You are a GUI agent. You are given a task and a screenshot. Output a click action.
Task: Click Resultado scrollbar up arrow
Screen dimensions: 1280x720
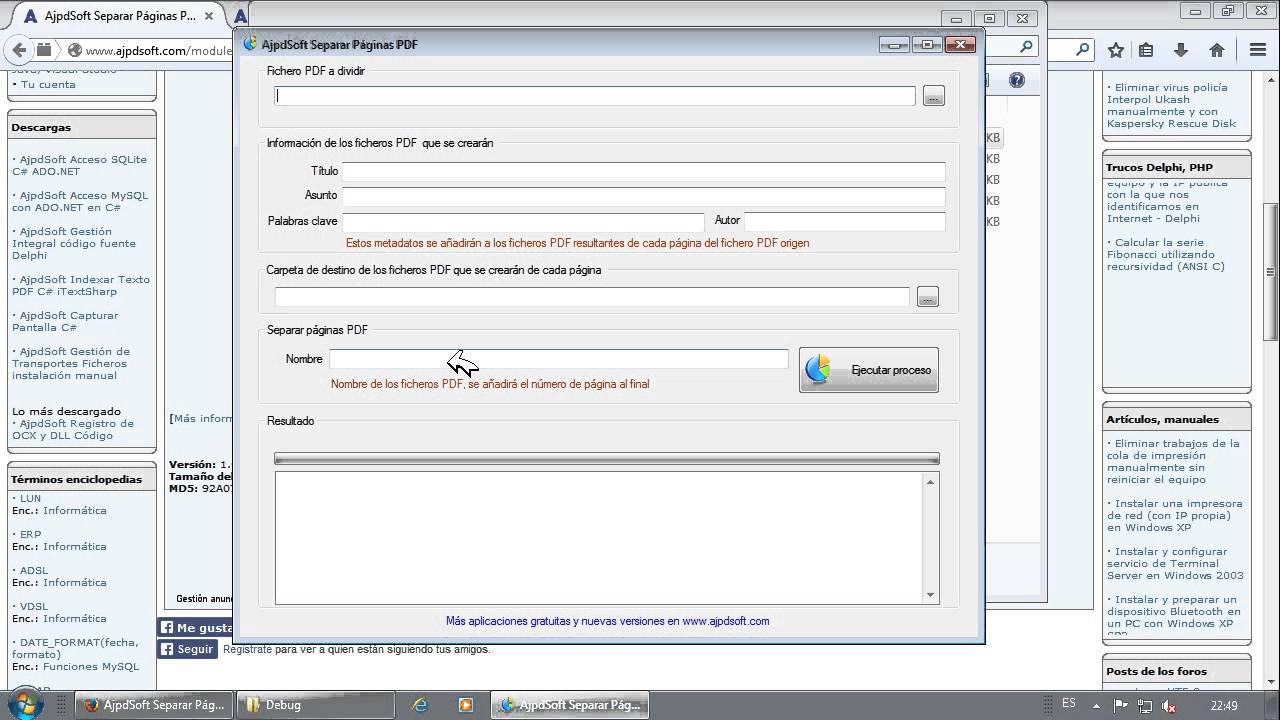(x=931, y=482)
